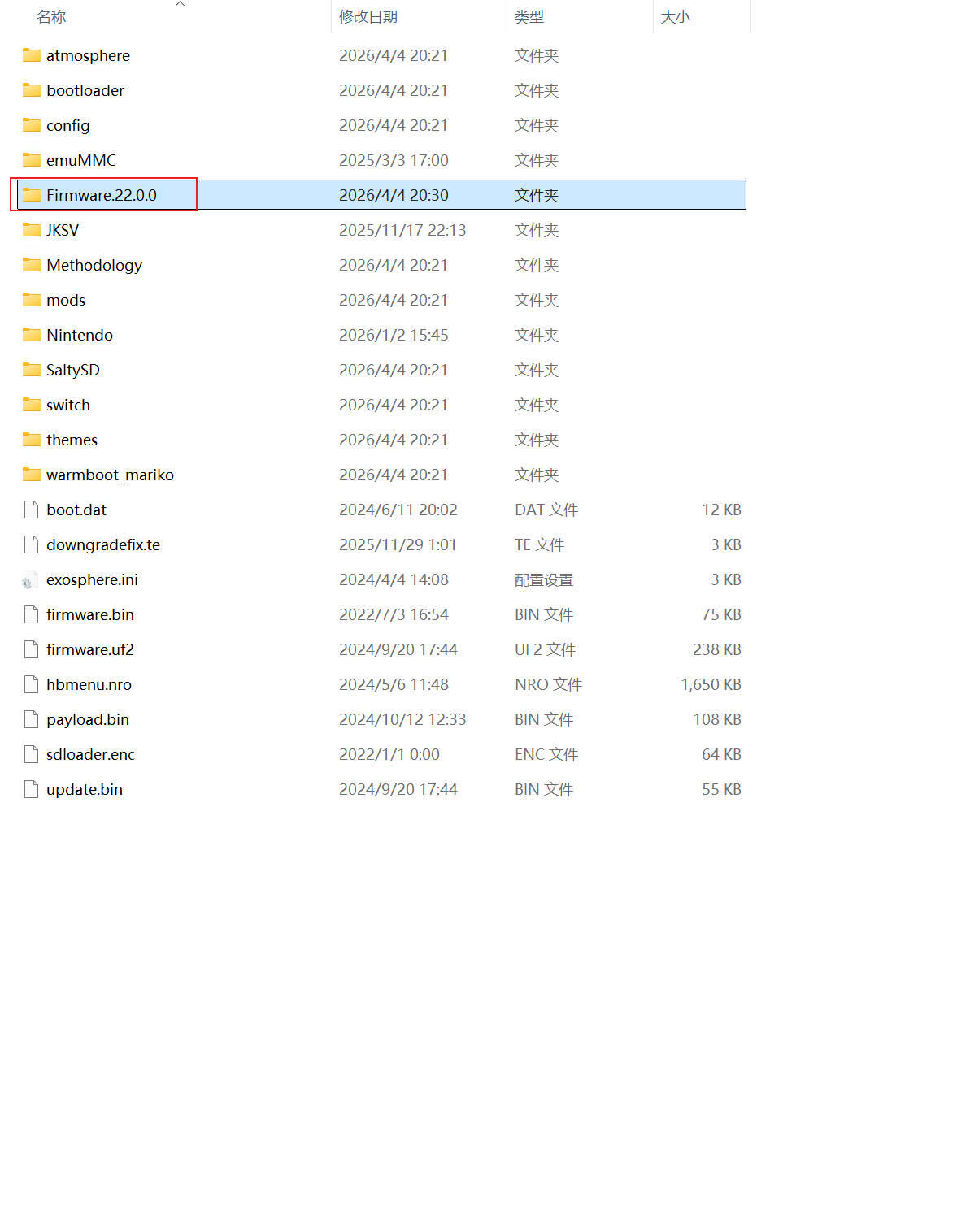Toggle sort direction arrow above 名称
This screenshot has height=1232, width=957.
tap(181, 4)
